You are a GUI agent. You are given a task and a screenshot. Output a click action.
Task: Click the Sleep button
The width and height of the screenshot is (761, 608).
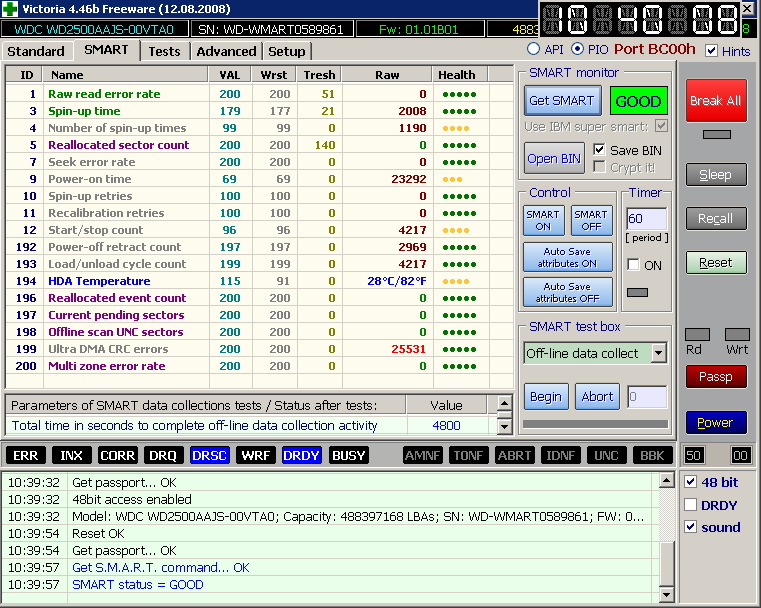(x=716, y=175)
